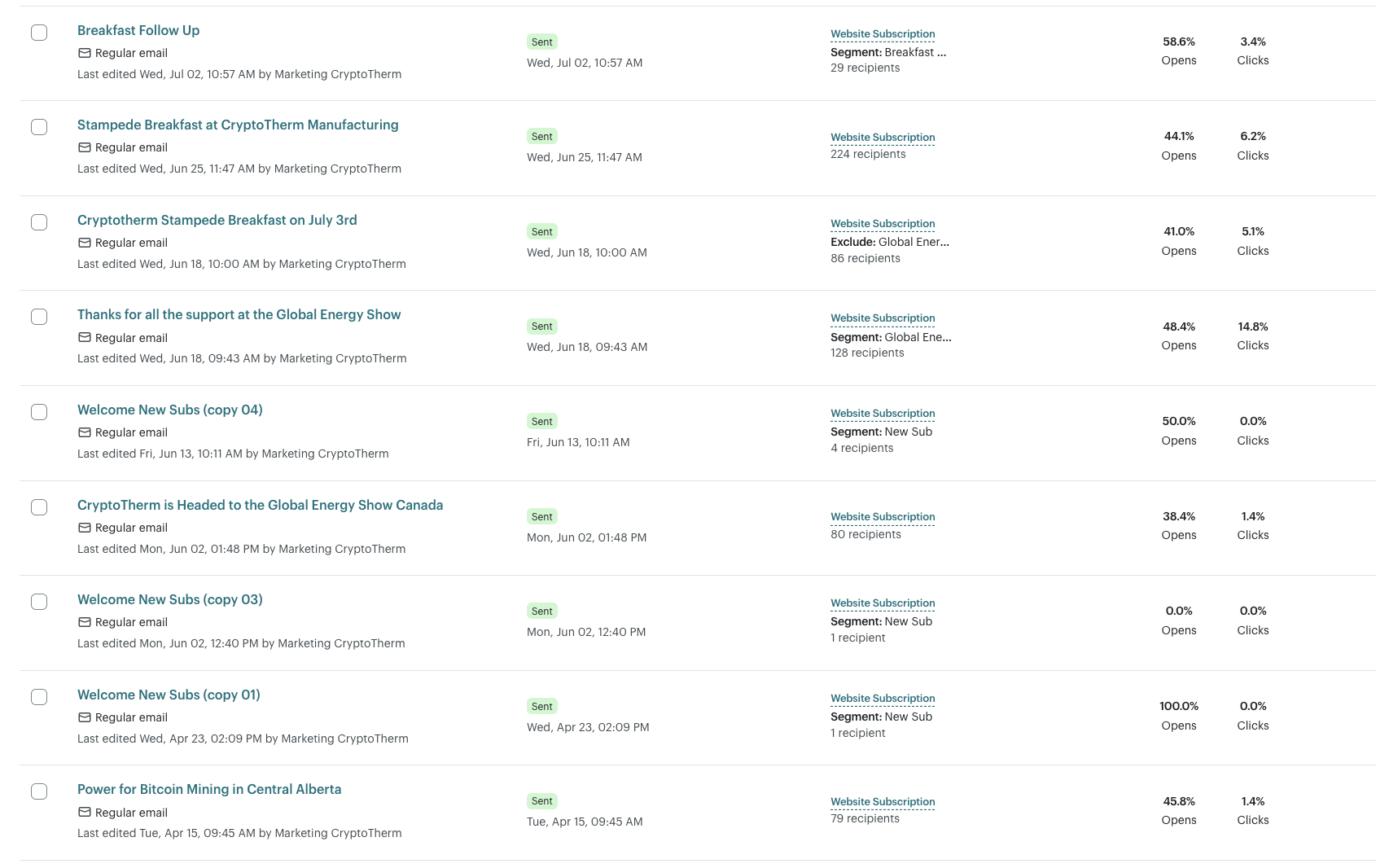This screenshot has height=868, width=1376.
Task: Click the 14.8% clicks stat for Global Energy Show
Action: (1252, 327)
